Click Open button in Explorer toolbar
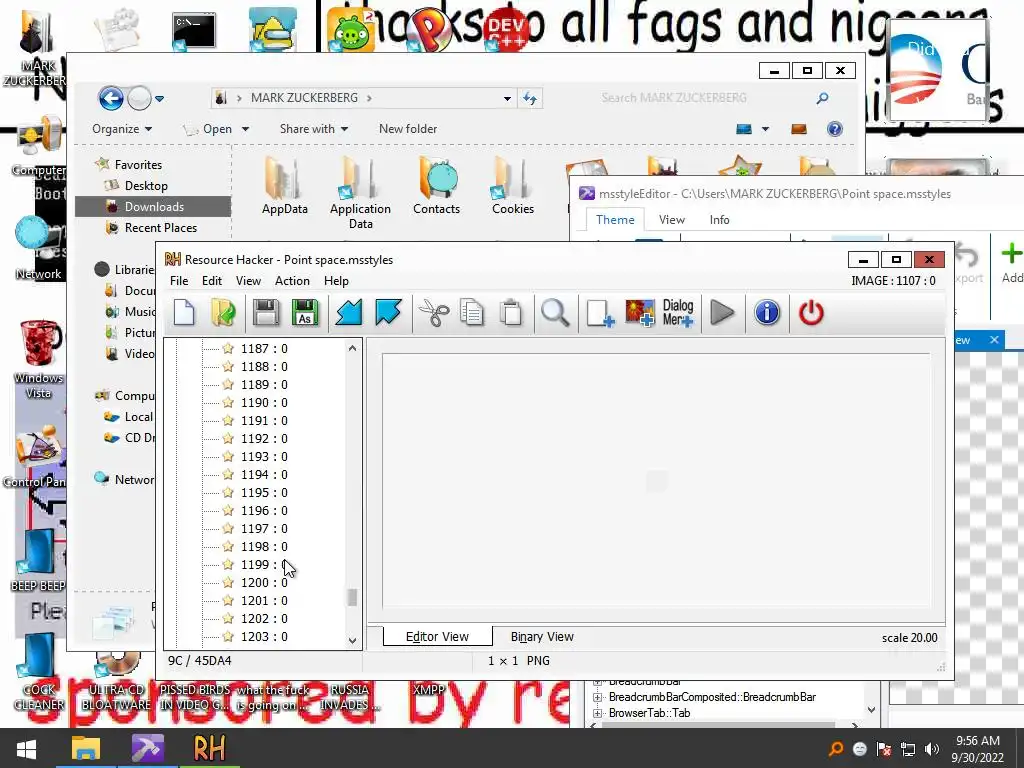 (209, 129)
